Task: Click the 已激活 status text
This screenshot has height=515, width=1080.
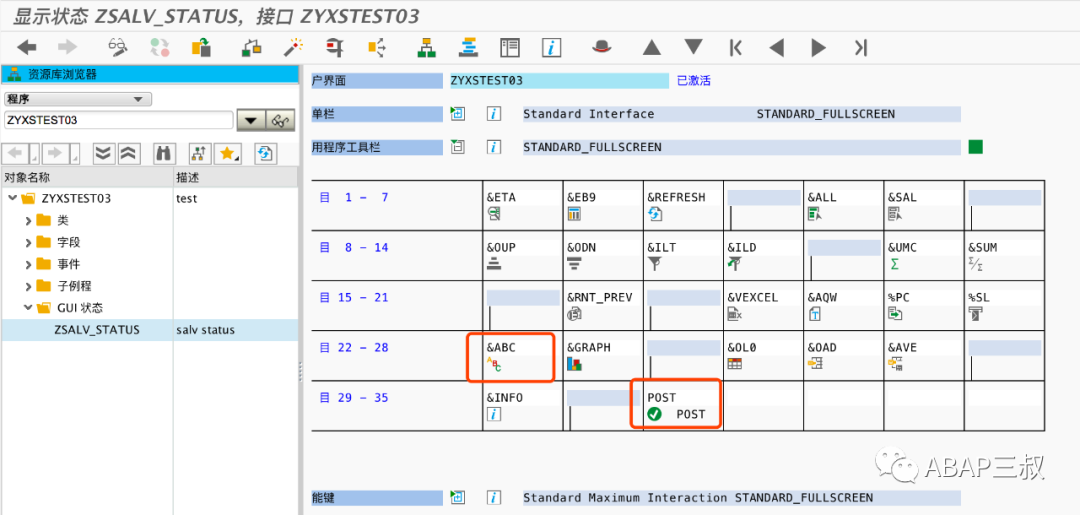Action: pos(694,81)
